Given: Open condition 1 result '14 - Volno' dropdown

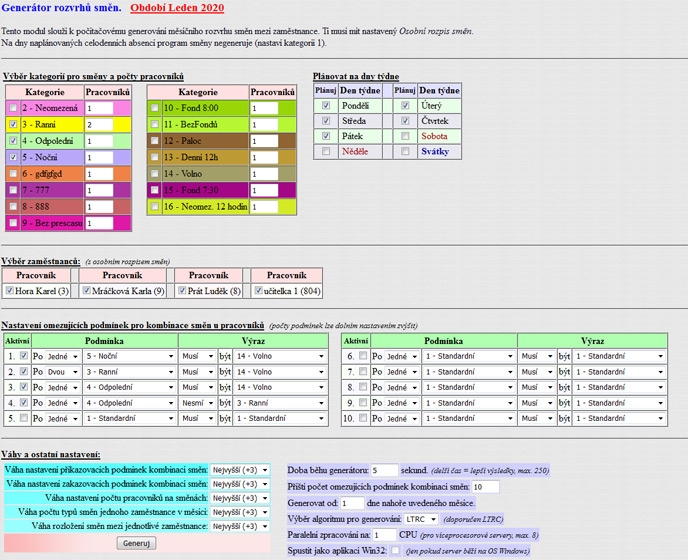Looking at the screenshot, I should click(x=280, y=356).
